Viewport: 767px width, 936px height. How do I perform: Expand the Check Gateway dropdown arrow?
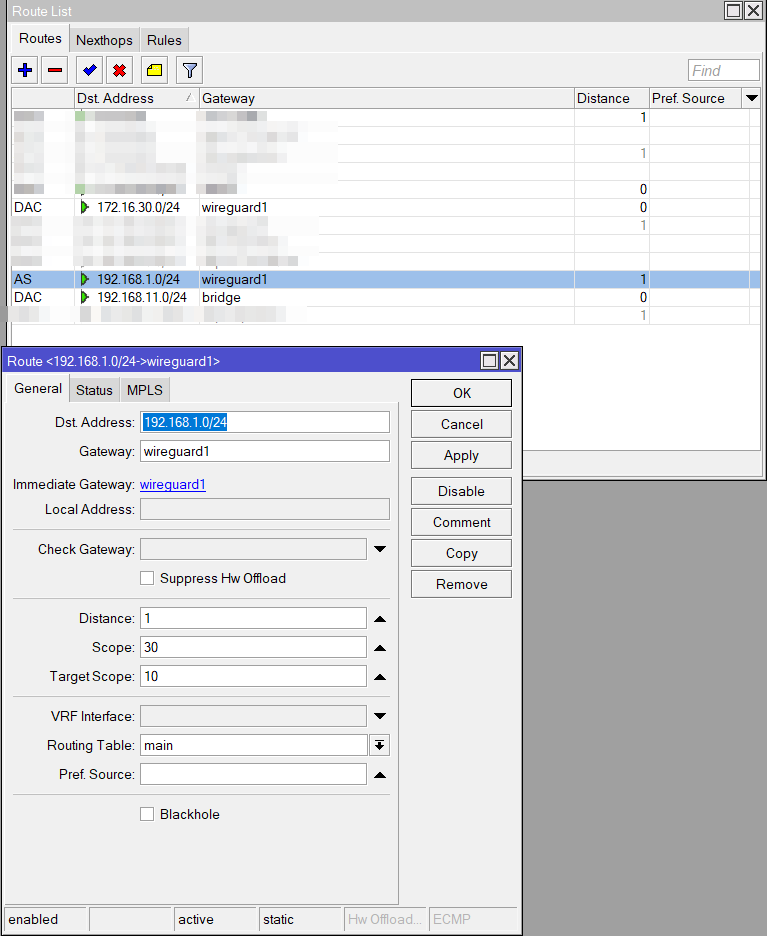tap(380, 549)
